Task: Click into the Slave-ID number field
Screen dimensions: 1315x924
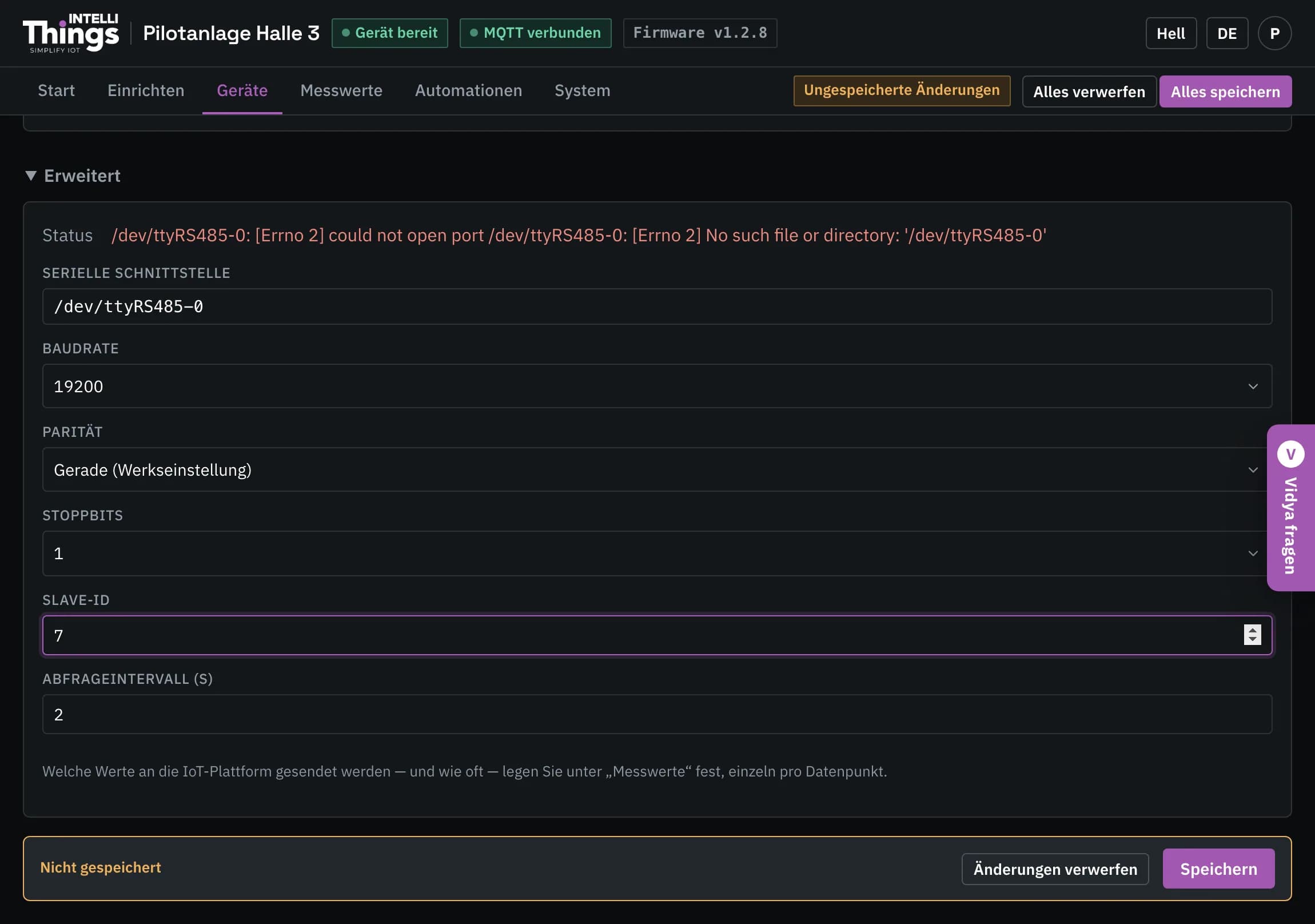Action: pyautogui.click(x=657, y=635)
